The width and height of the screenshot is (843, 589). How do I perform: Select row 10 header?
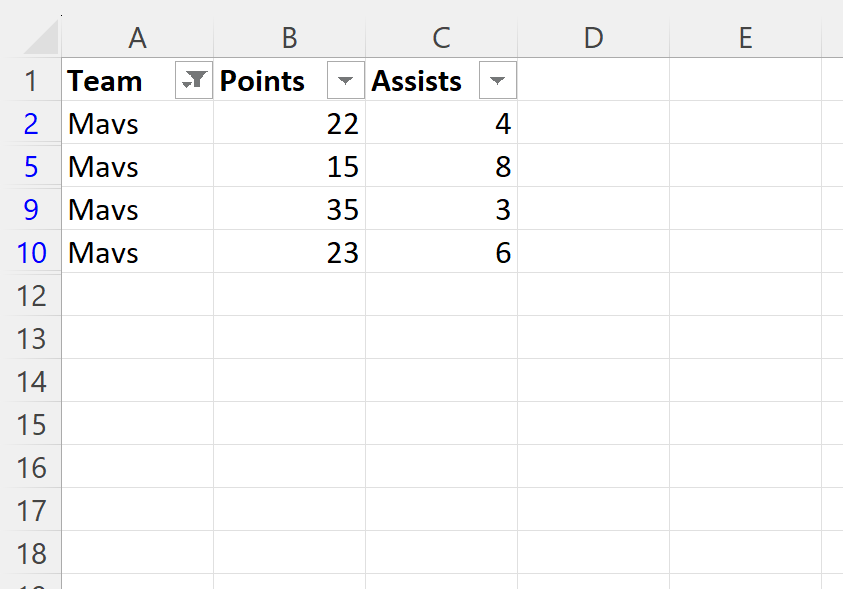(31, 252)
